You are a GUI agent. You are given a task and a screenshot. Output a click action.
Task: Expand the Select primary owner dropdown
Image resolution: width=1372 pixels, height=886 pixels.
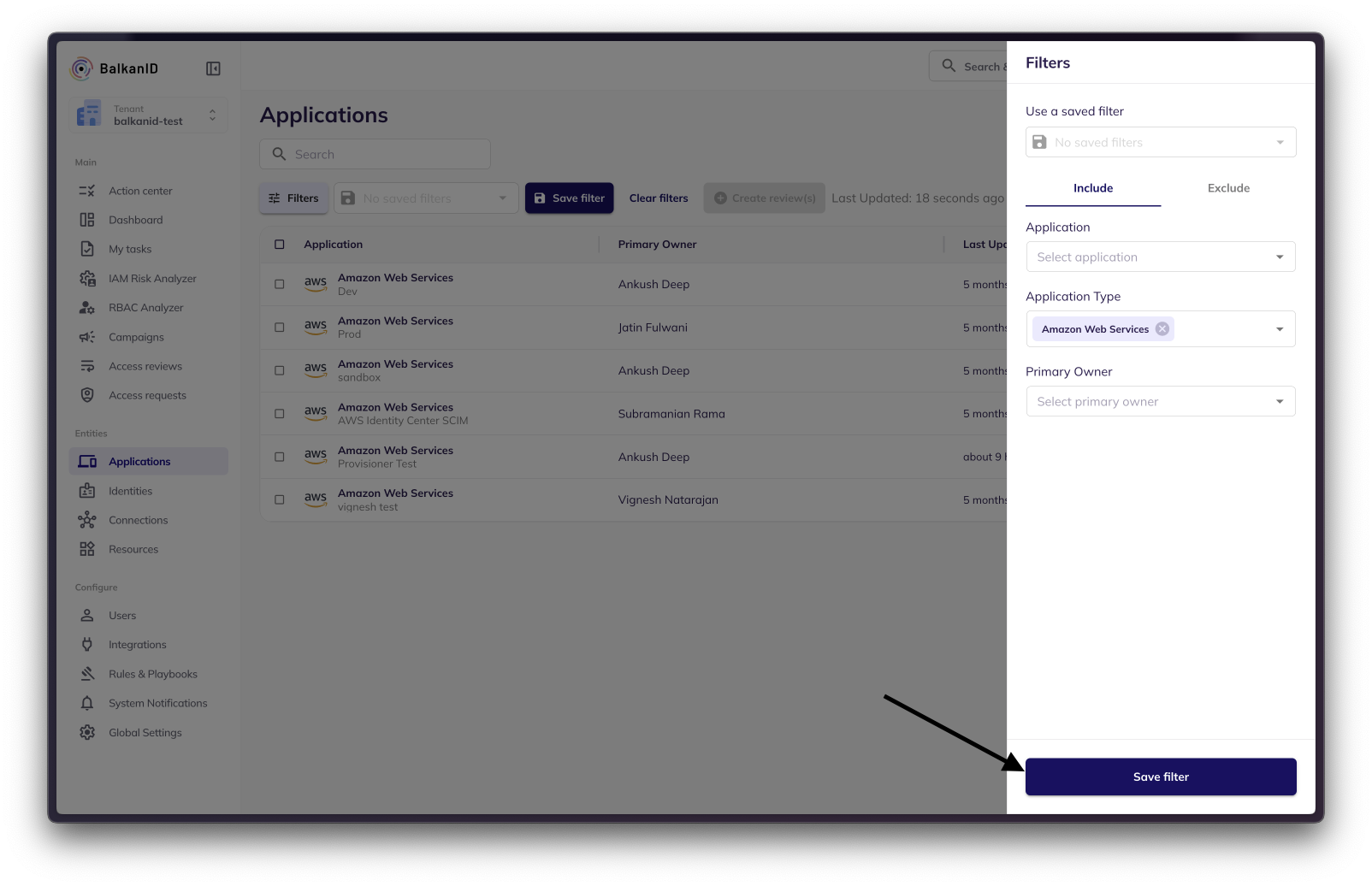pyautogui.click(x=1160, y=402)
